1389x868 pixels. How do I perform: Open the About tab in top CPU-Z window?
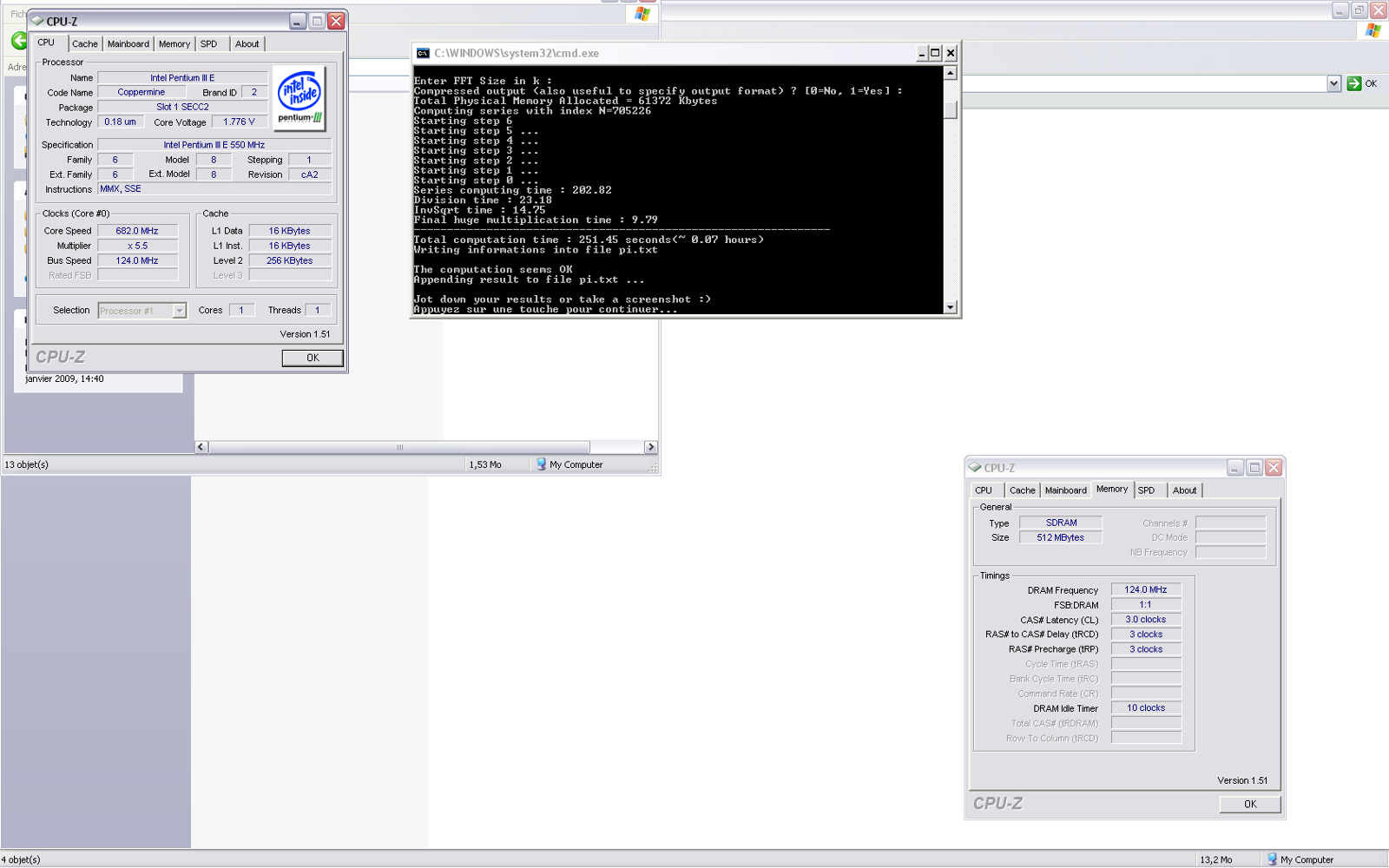(247, 44)
